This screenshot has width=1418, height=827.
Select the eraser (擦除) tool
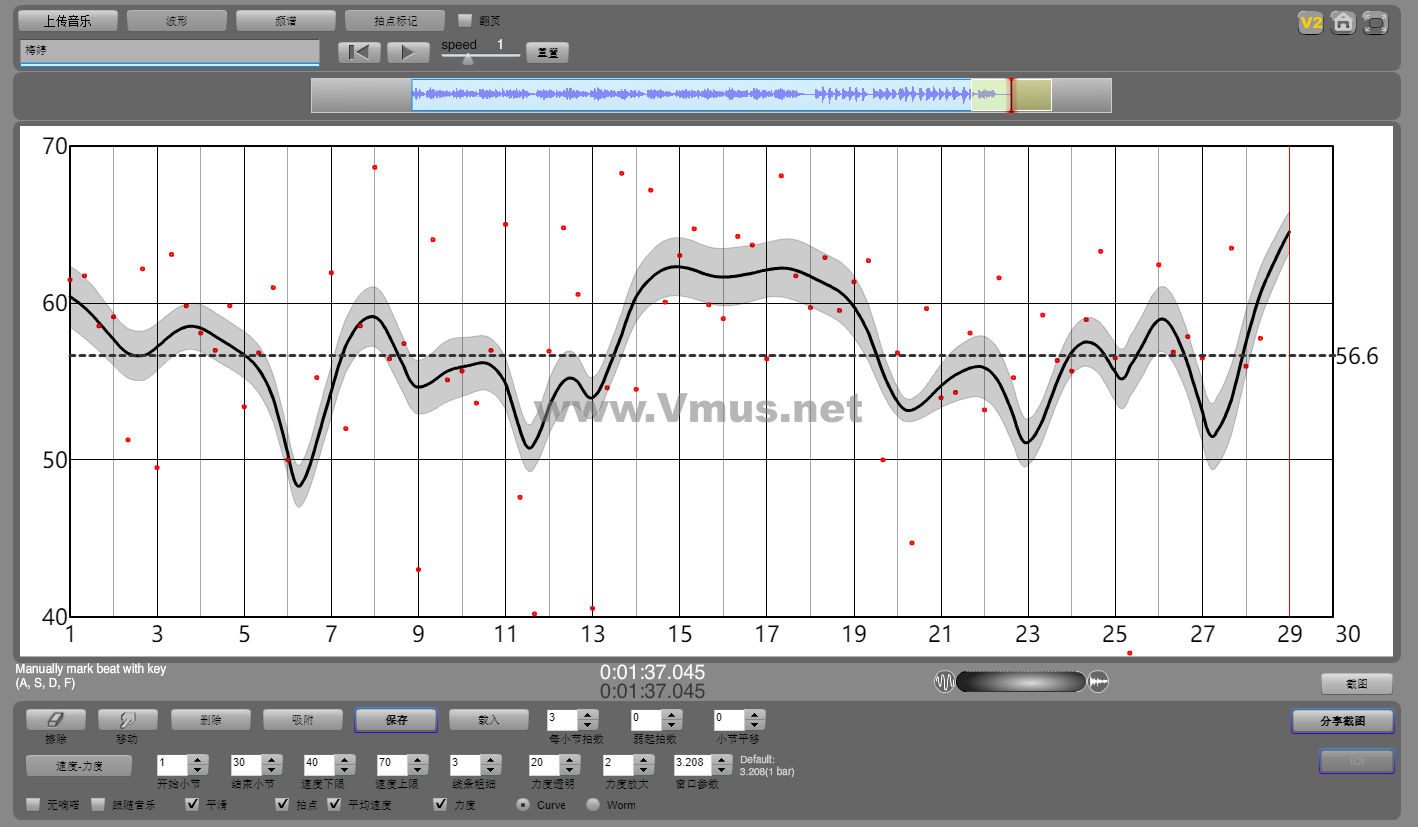coord(55,720)
